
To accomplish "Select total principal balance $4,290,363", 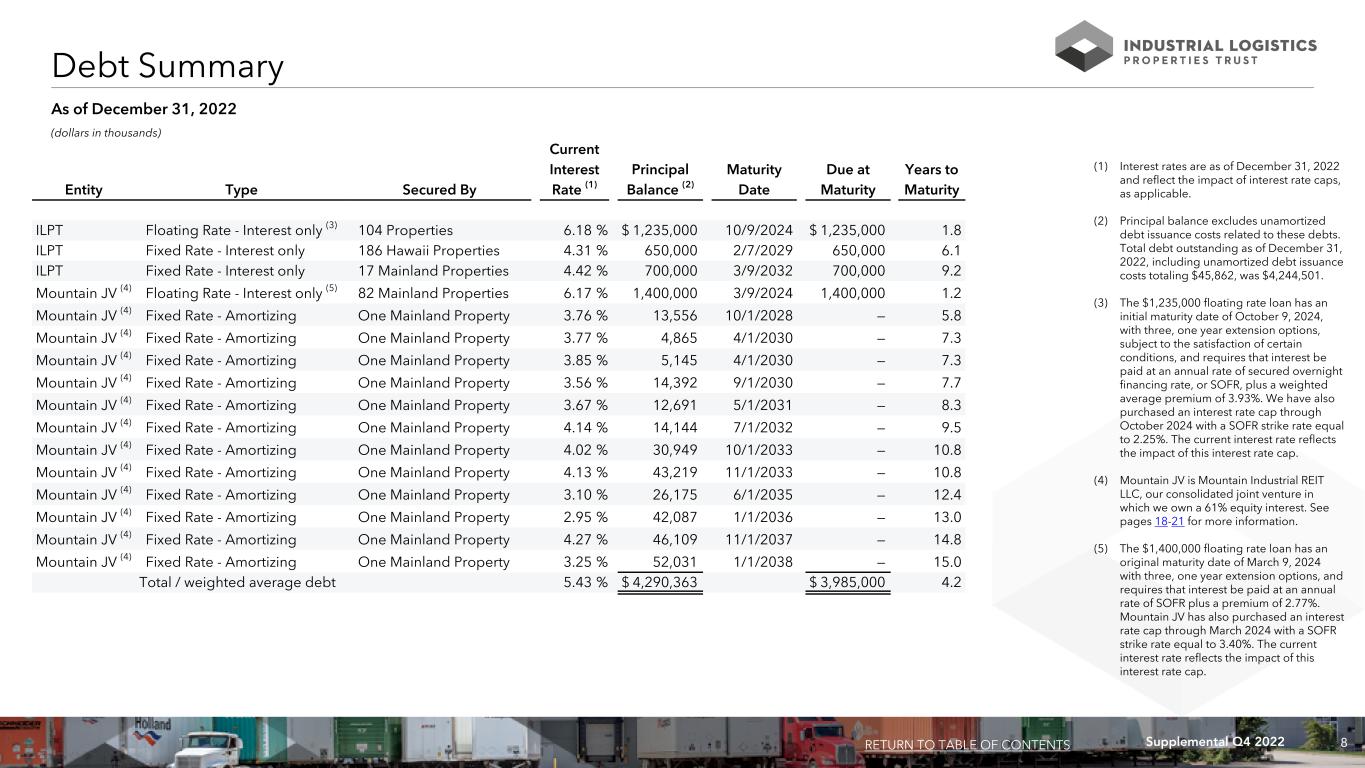I will pyautogui.click(x=660, y=582).
